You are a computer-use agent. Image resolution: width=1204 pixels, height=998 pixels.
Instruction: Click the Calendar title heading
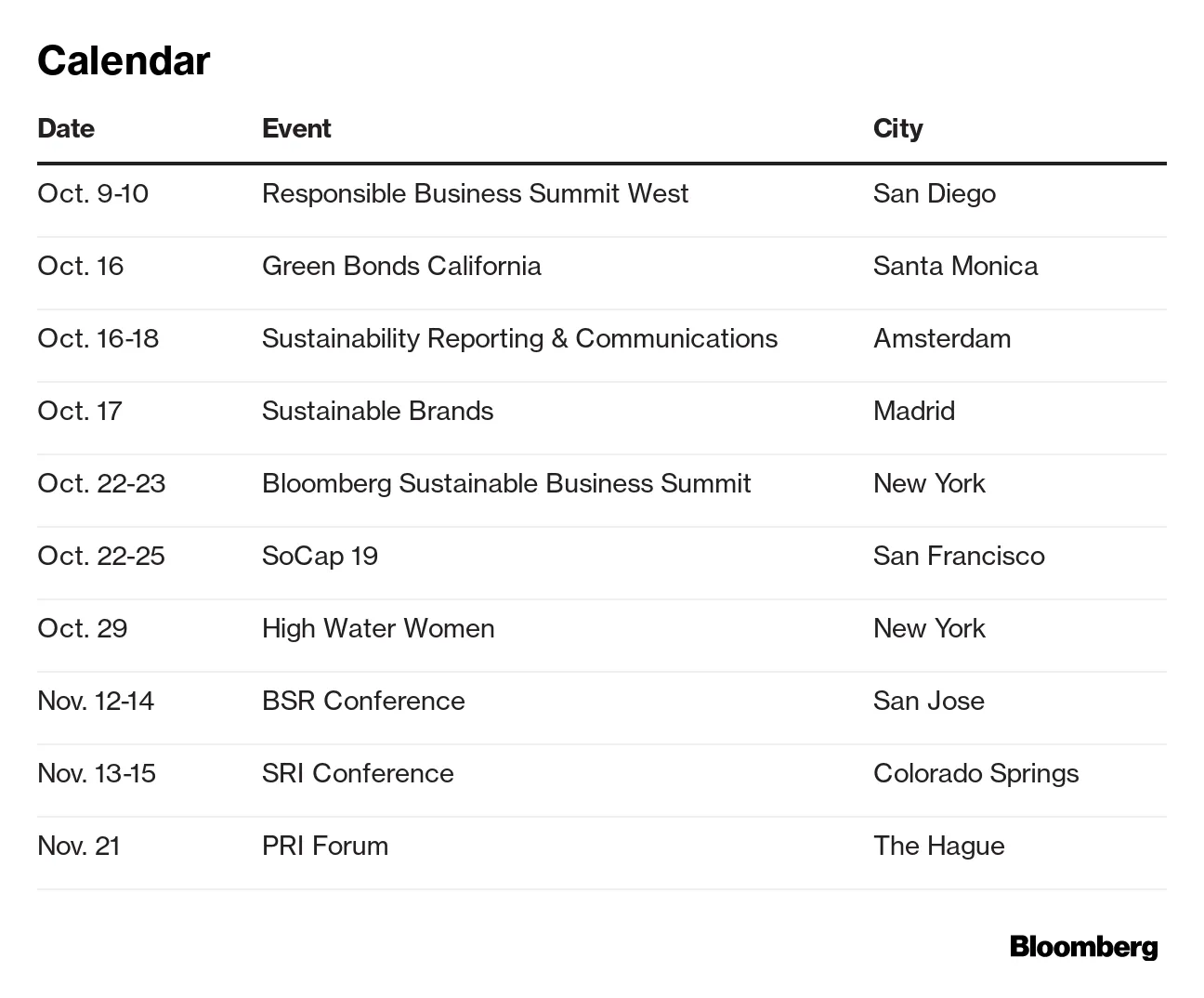pyautogui.click(x=124, y=61)
